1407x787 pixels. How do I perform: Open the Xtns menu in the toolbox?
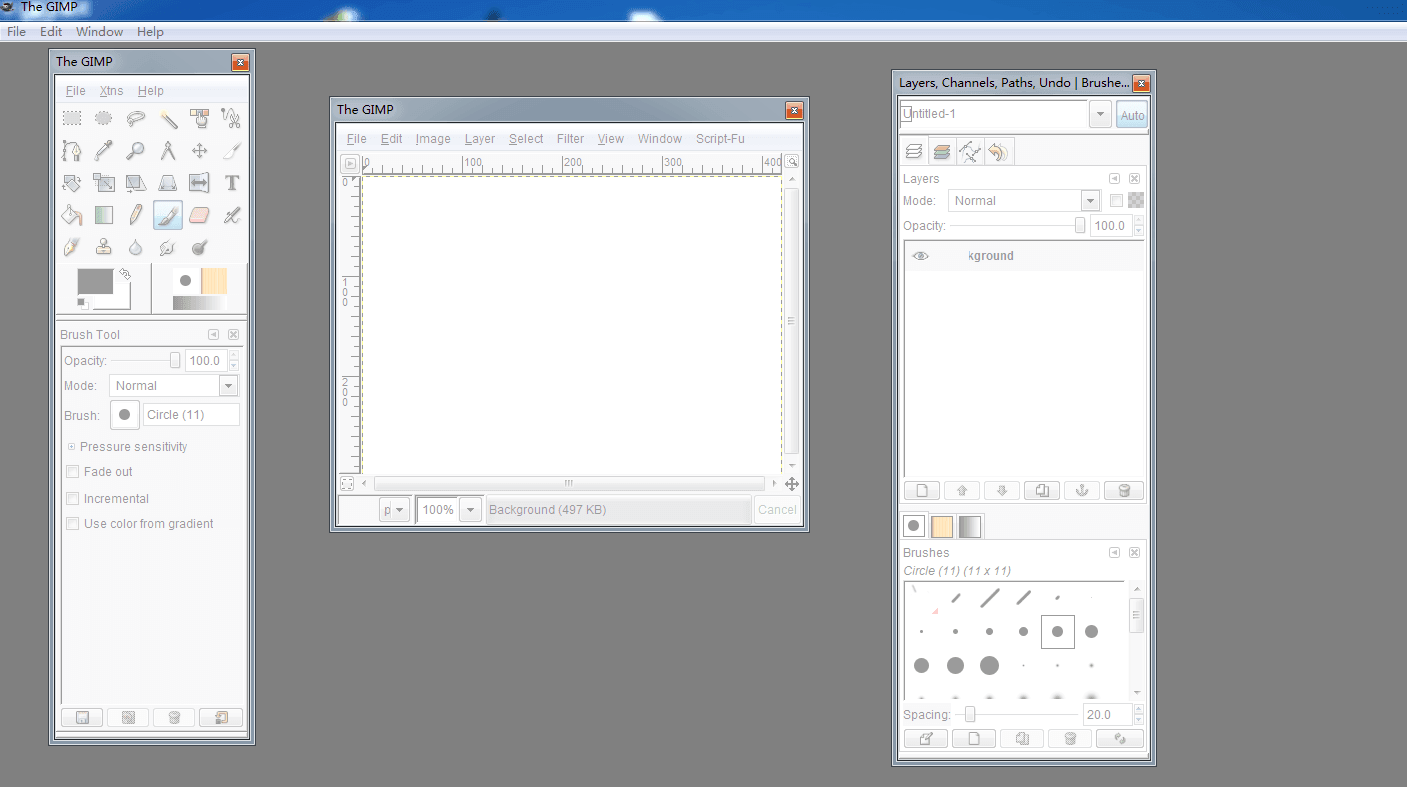111,91
